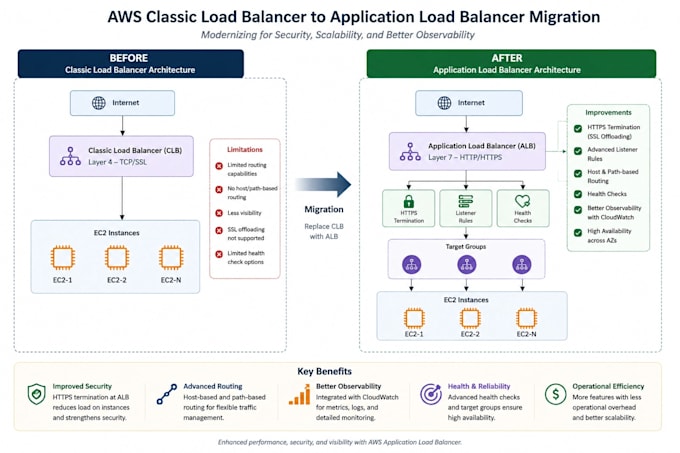The width and height of the screenshot is (680, 453).
Task: Toggle the High Availability across AZs checkmark
Action: [x=578, y=233]
